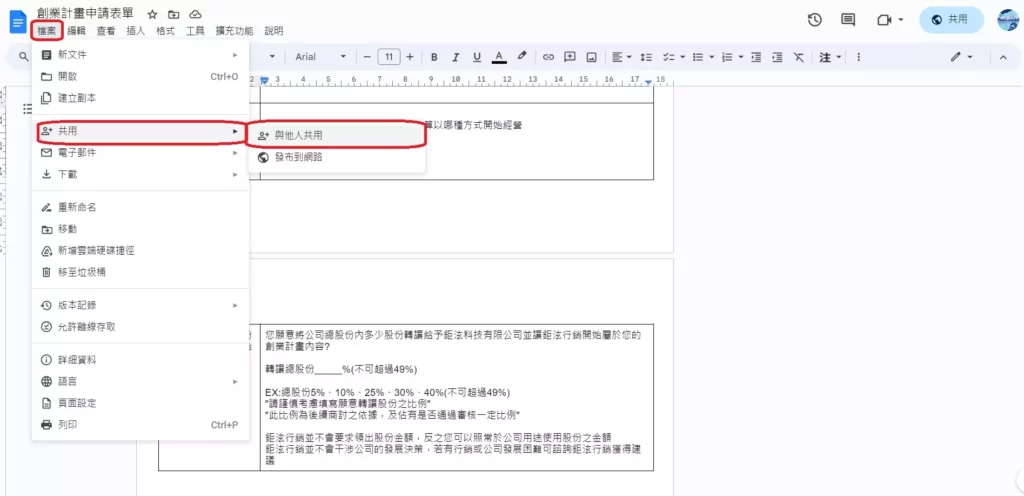This screenshot has width=1024, height=496.
Task: Open the user account avatar
Action: click(1008, 20)
